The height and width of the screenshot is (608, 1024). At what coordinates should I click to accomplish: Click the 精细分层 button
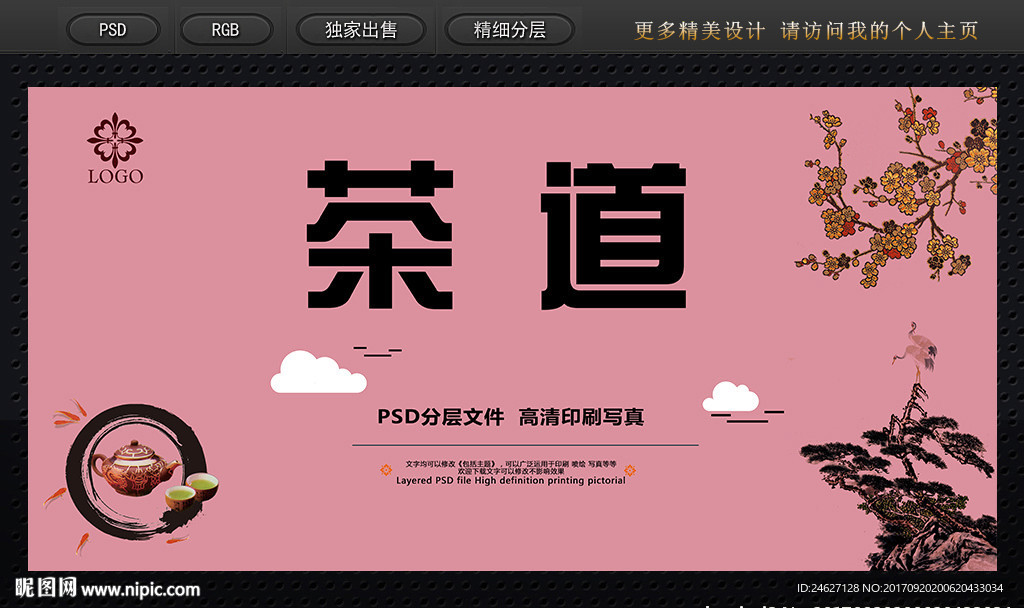click(x=509, y=30)
